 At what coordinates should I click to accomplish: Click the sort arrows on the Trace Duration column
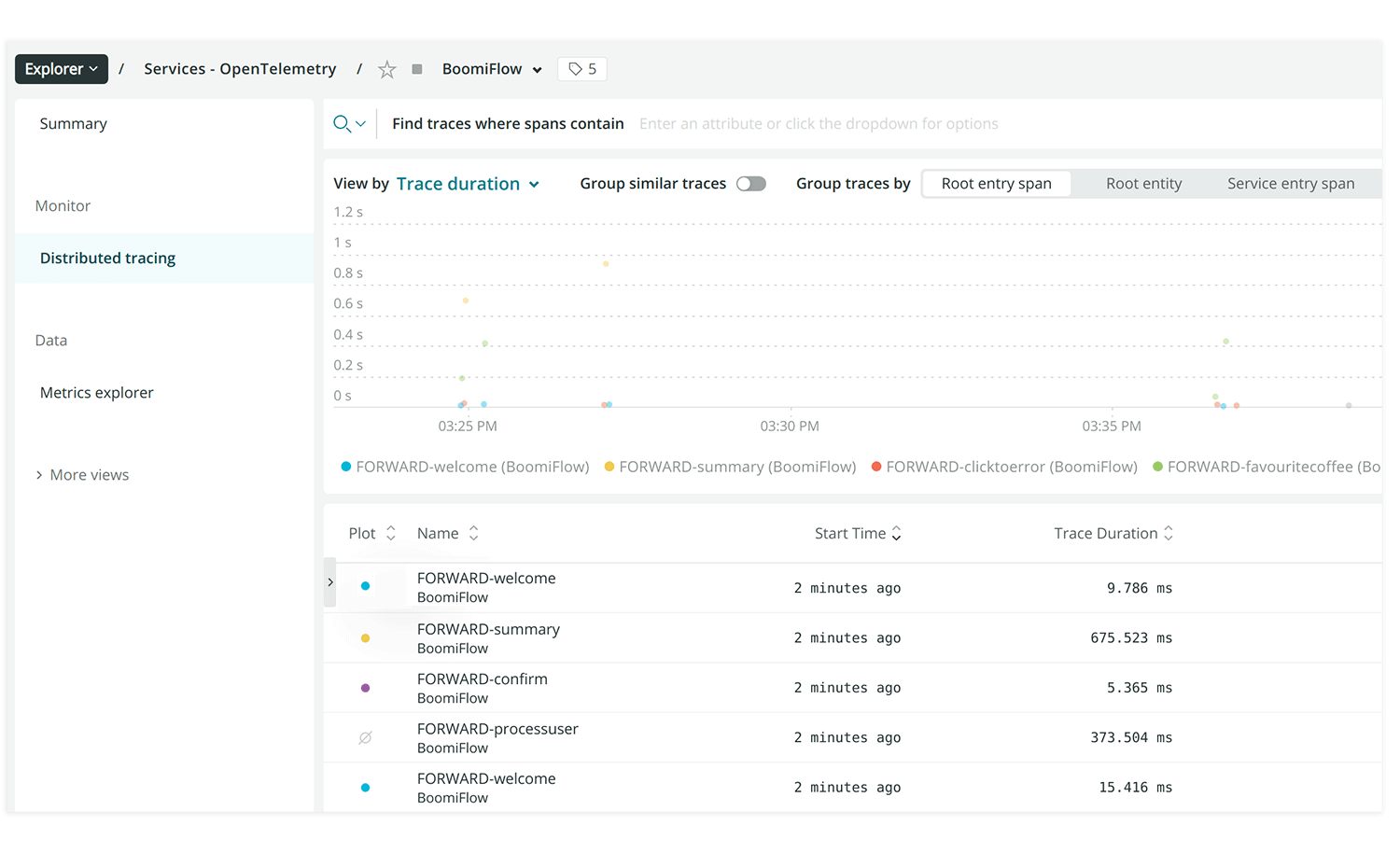pos(1169,533)
